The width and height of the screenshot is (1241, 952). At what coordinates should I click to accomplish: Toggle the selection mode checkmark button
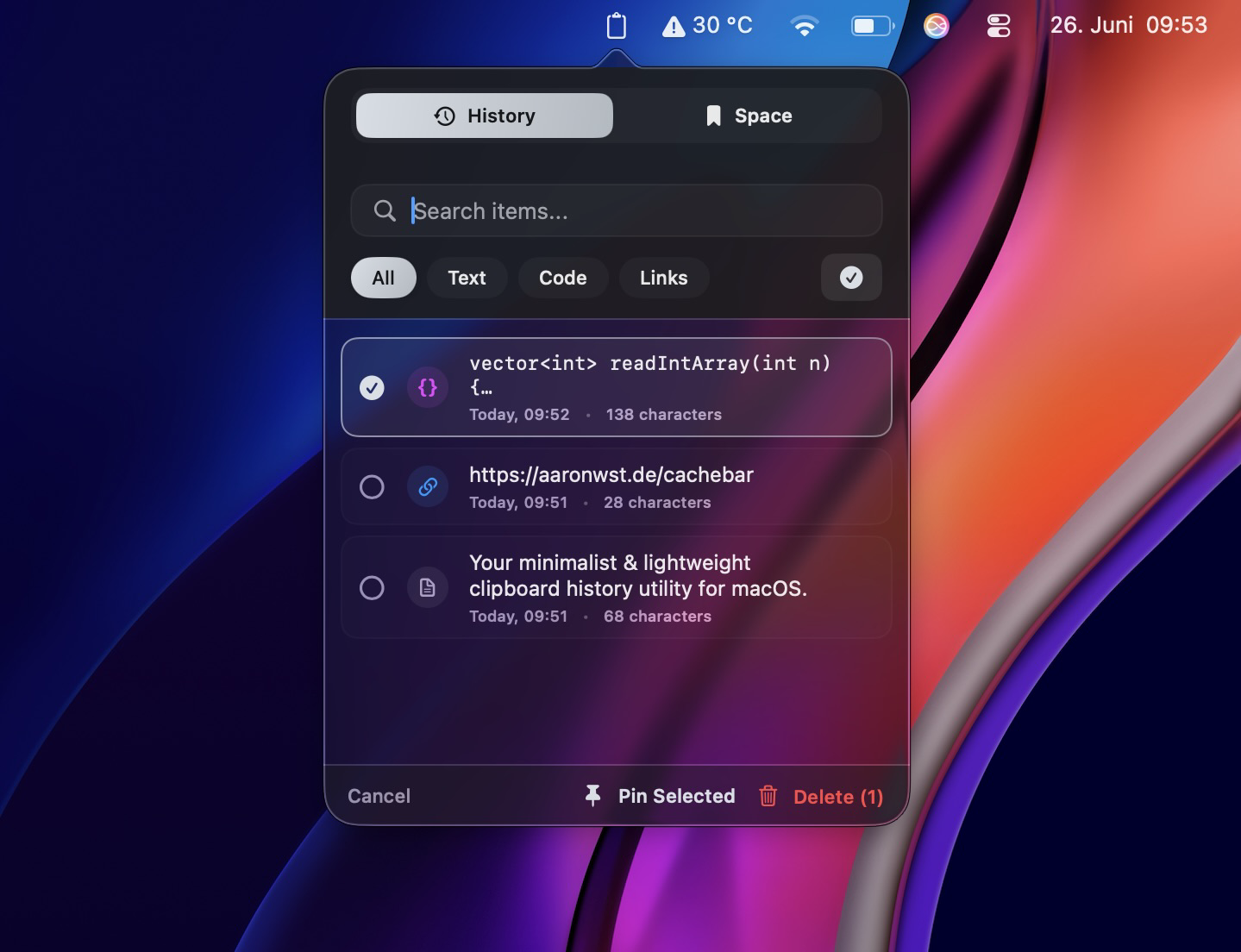851,278
